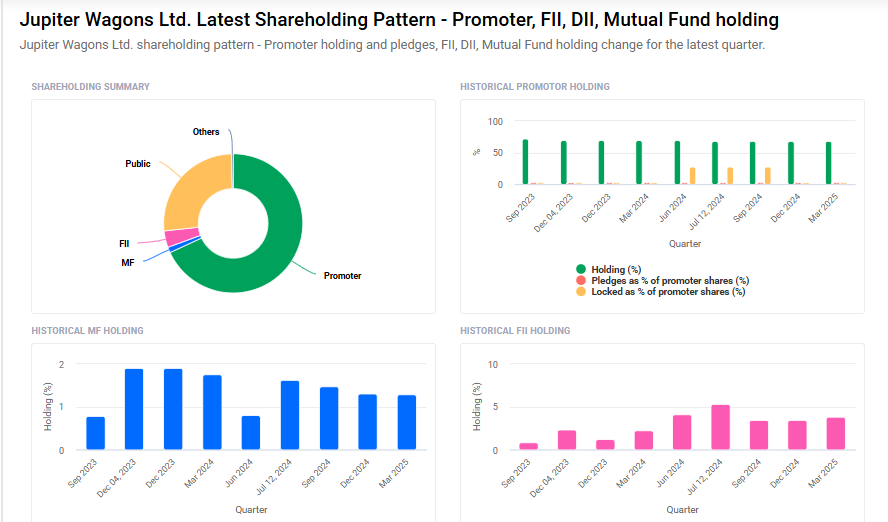Click the Mar 2024 blue MF holding bar

(x=212, y=412)
